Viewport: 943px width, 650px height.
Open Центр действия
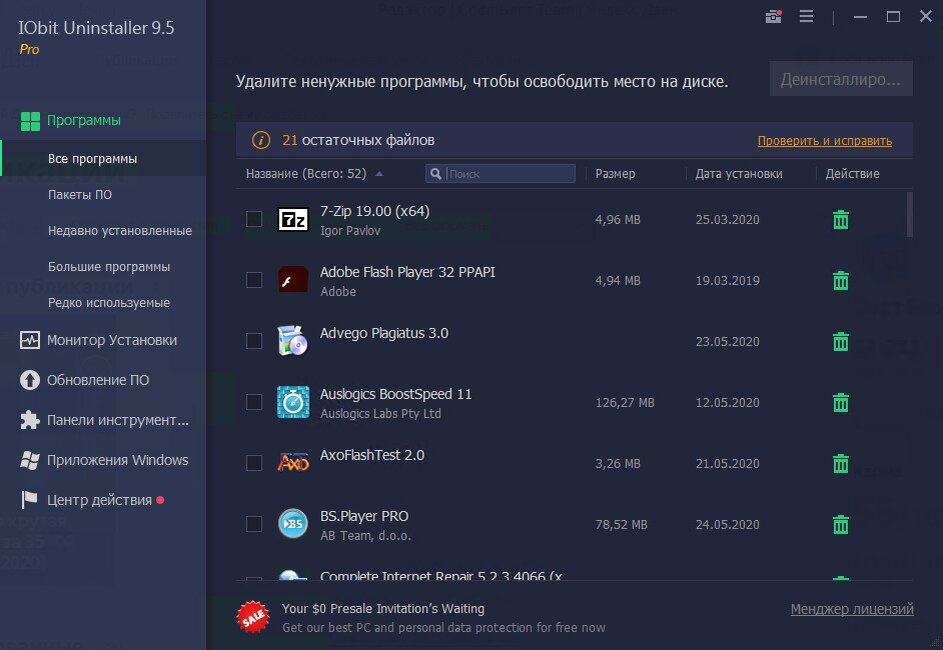pyautogui.click(x=99, y=500)
